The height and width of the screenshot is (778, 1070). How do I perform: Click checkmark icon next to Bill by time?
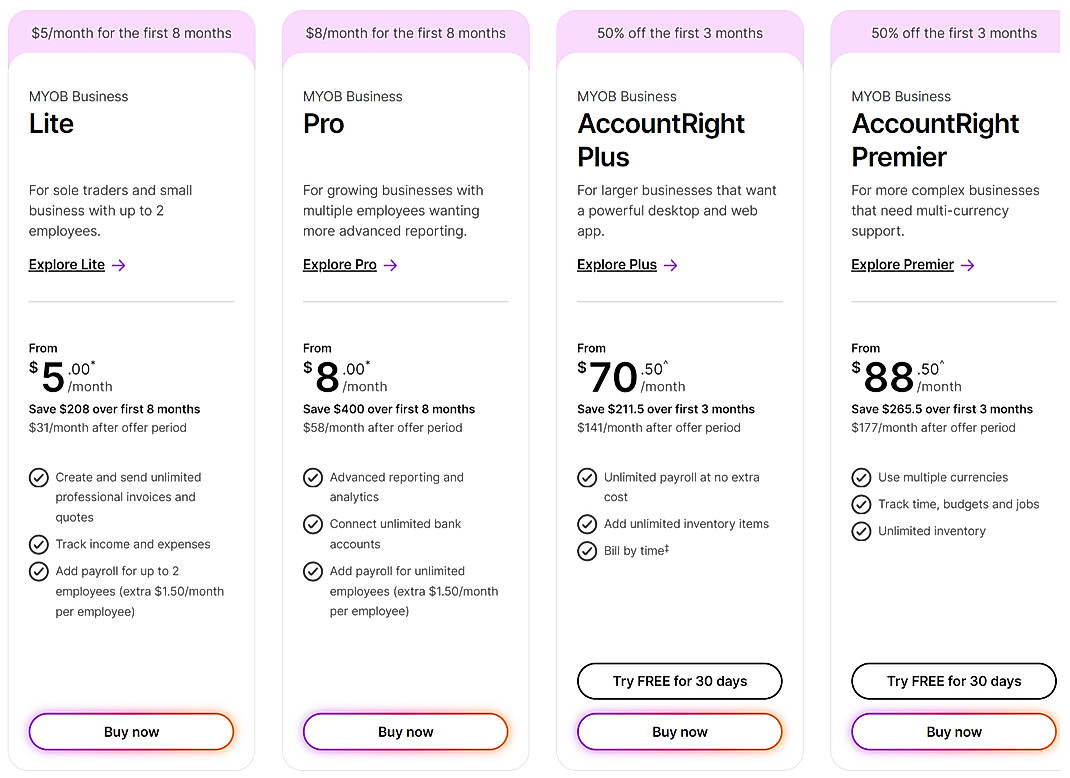587,551
